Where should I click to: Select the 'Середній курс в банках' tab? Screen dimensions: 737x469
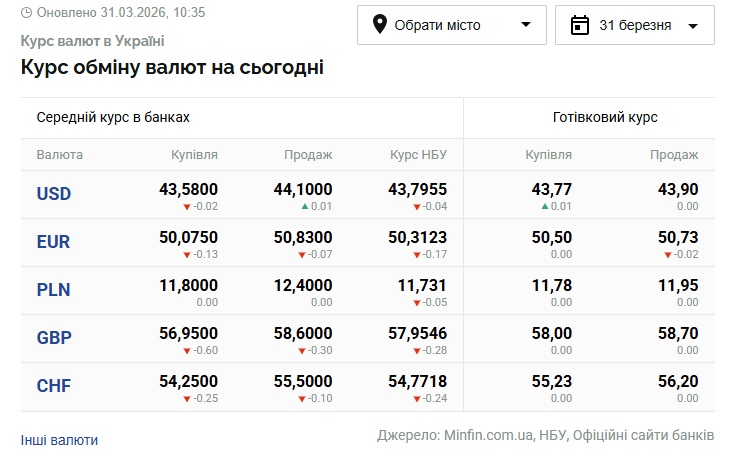(113, 117)
